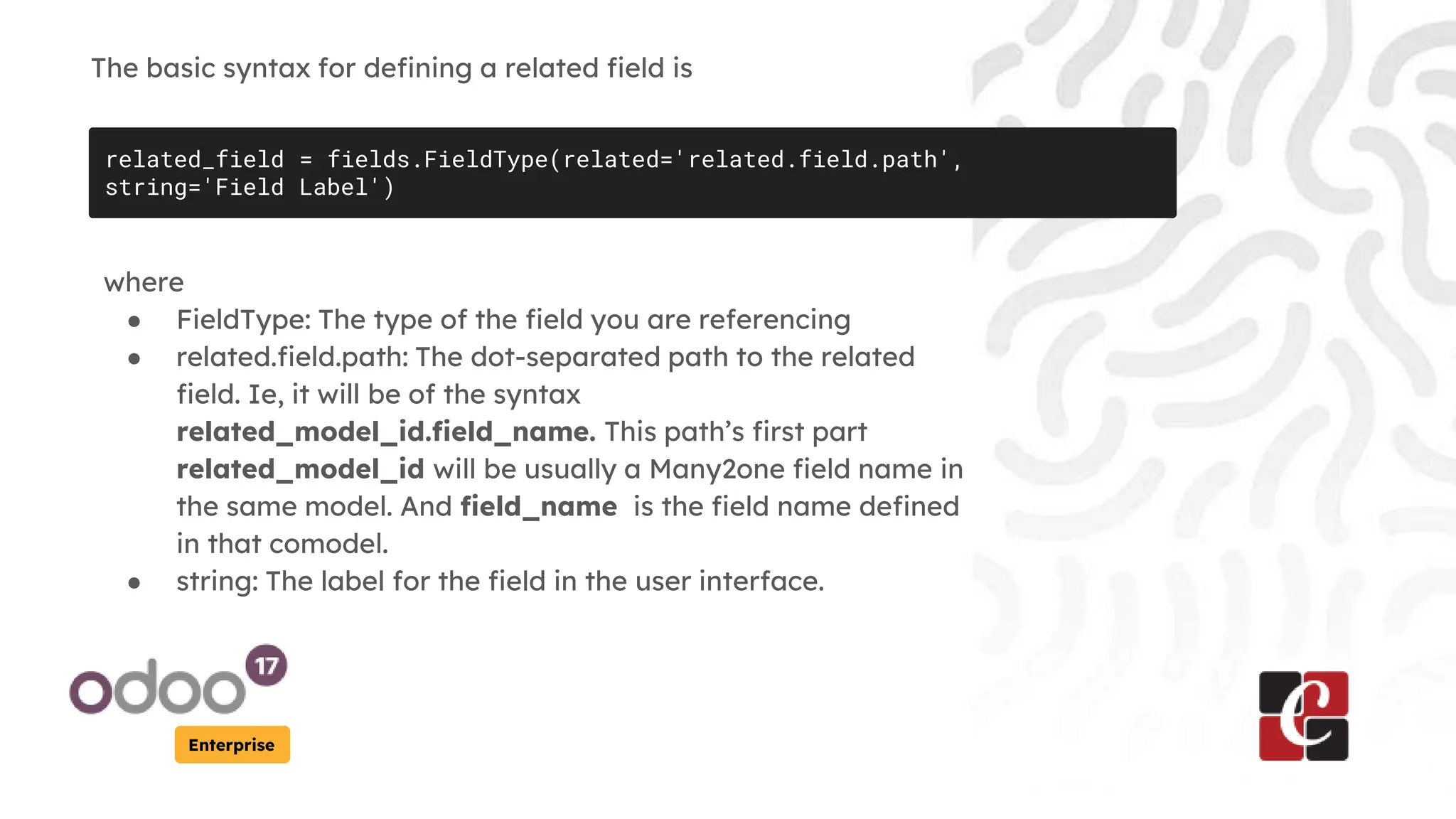Click the bullet dot before FieldType
This screenshot has height=819, width=1456.
coord(134,322)
